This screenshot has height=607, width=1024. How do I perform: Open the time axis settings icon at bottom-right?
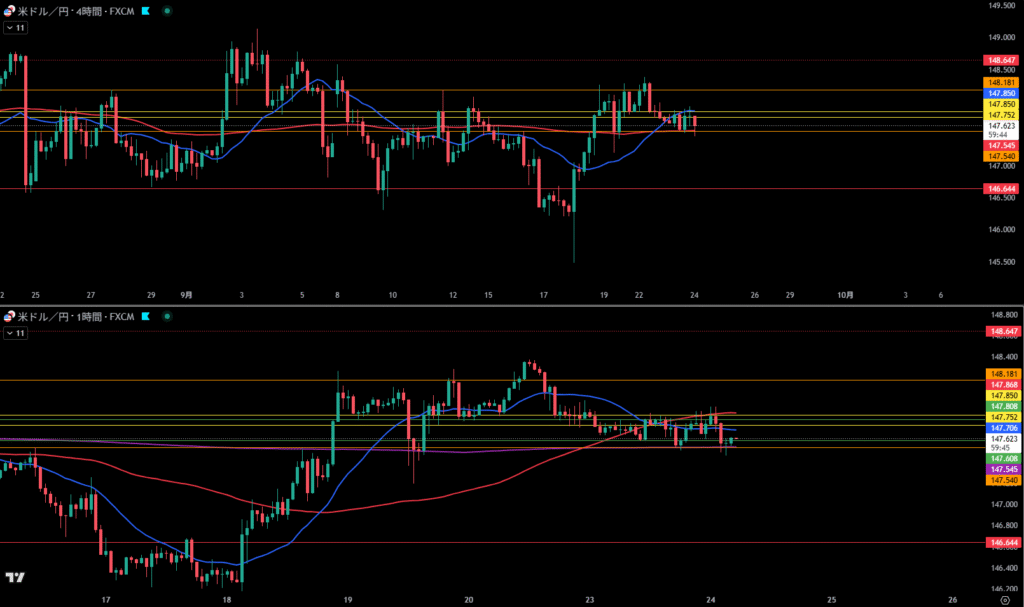click(x=1003, y=599)
